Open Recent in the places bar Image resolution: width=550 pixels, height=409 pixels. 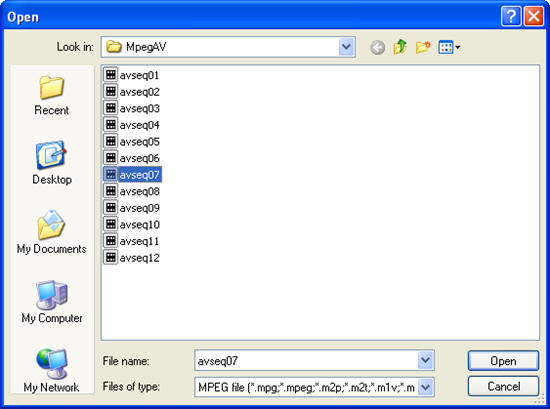click(52, 95)
